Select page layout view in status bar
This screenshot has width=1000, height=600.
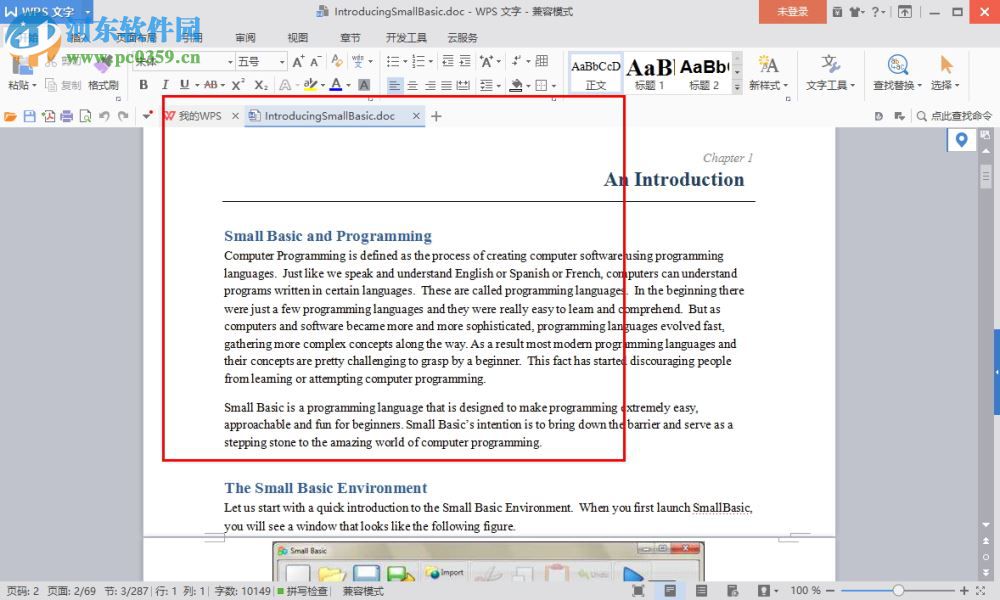tap(670, 591)
